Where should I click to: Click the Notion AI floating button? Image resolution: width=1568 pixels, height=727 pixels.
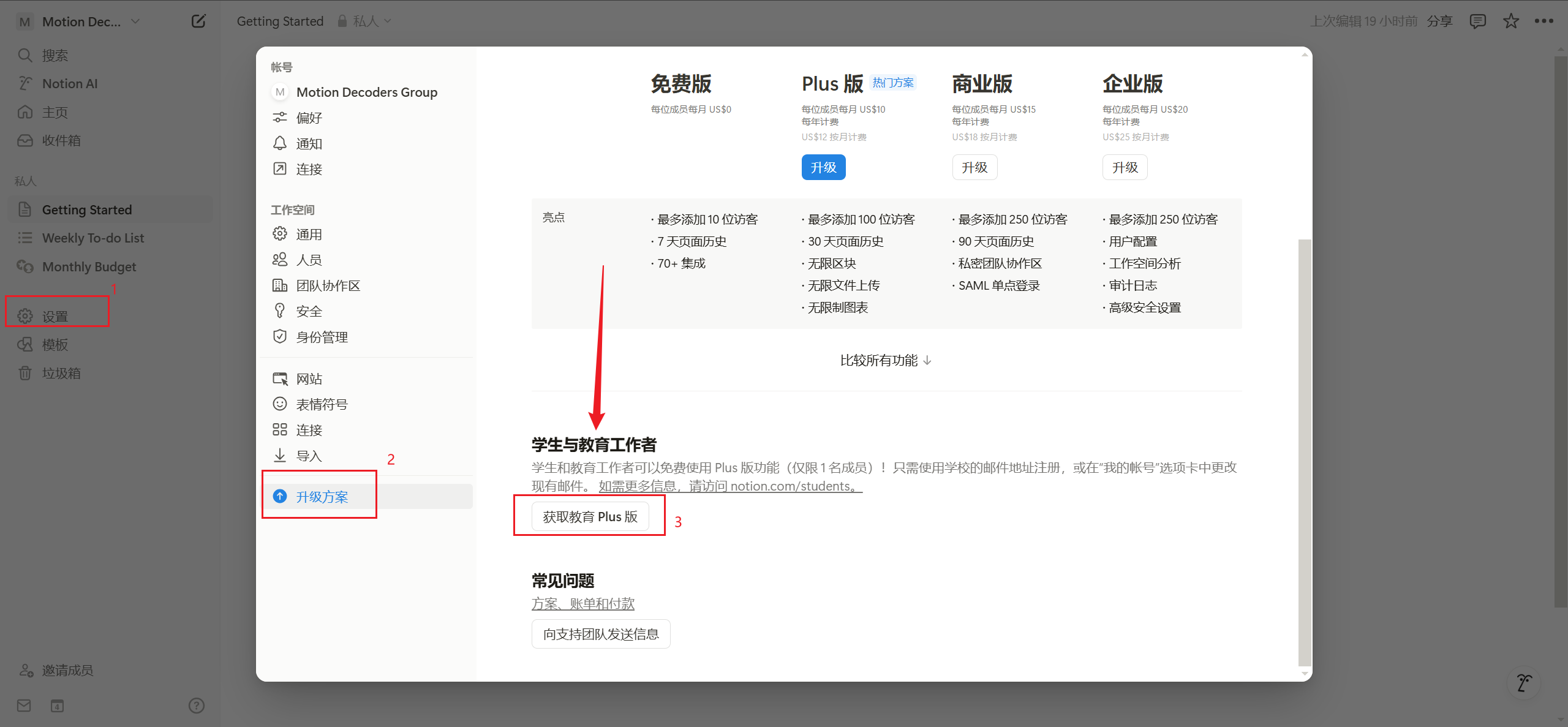point(1524,682)
